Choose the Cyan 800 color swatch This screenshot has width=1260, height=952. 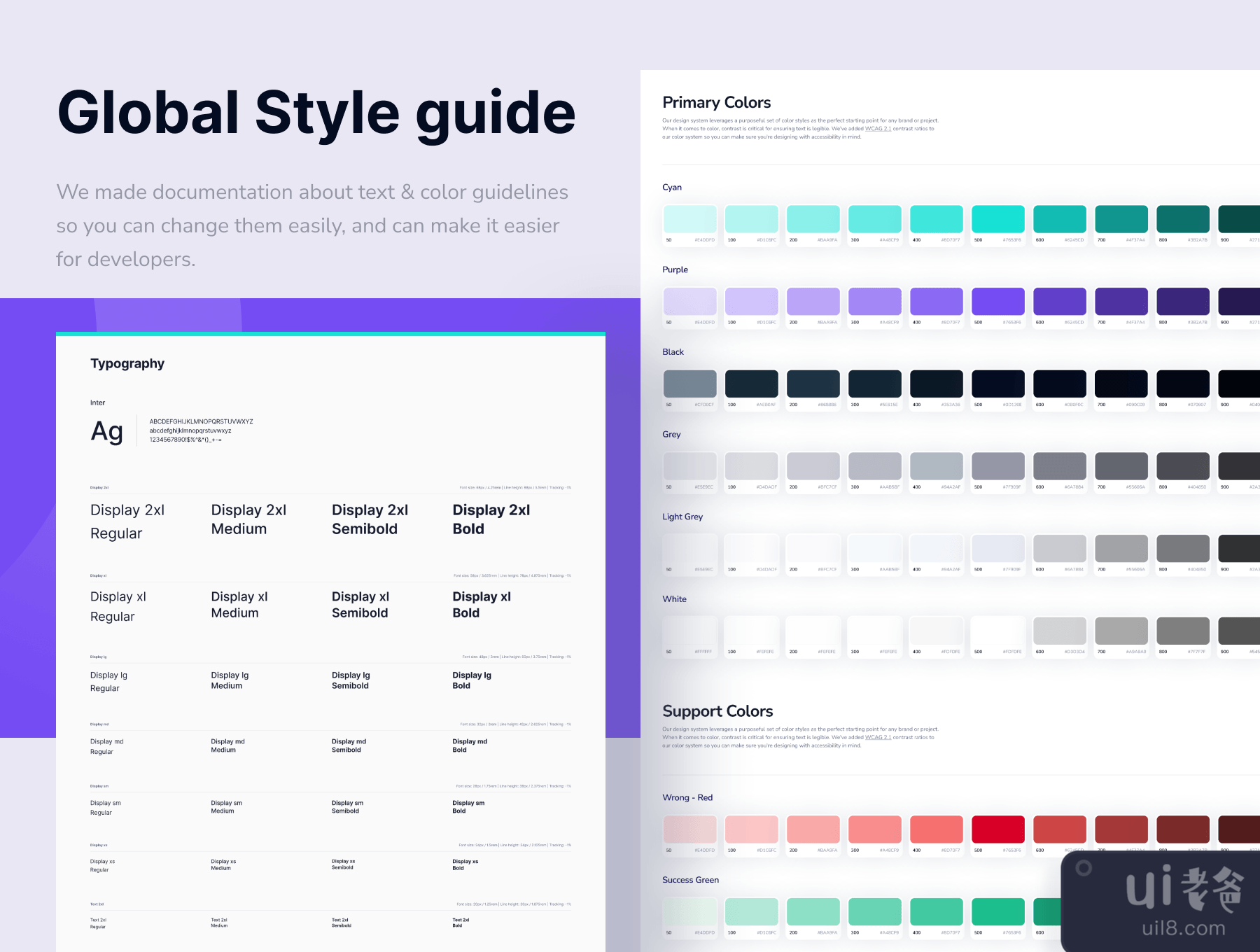pyautogui.click(x=1182, y=219)
